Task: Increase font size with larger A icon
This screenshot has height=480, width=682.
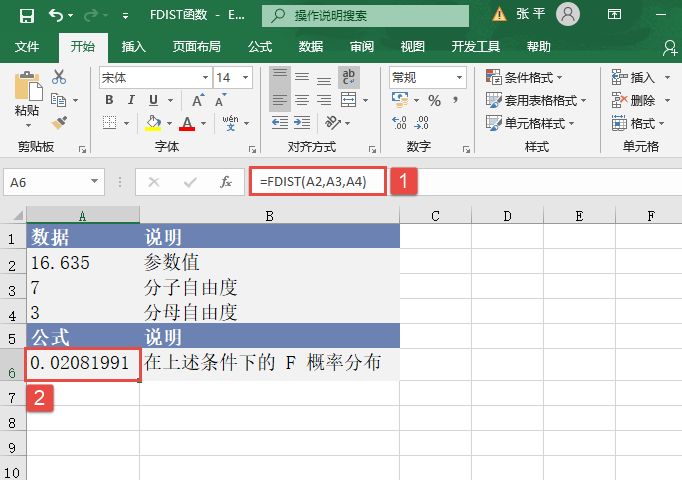Action: [x=198, y=101]
